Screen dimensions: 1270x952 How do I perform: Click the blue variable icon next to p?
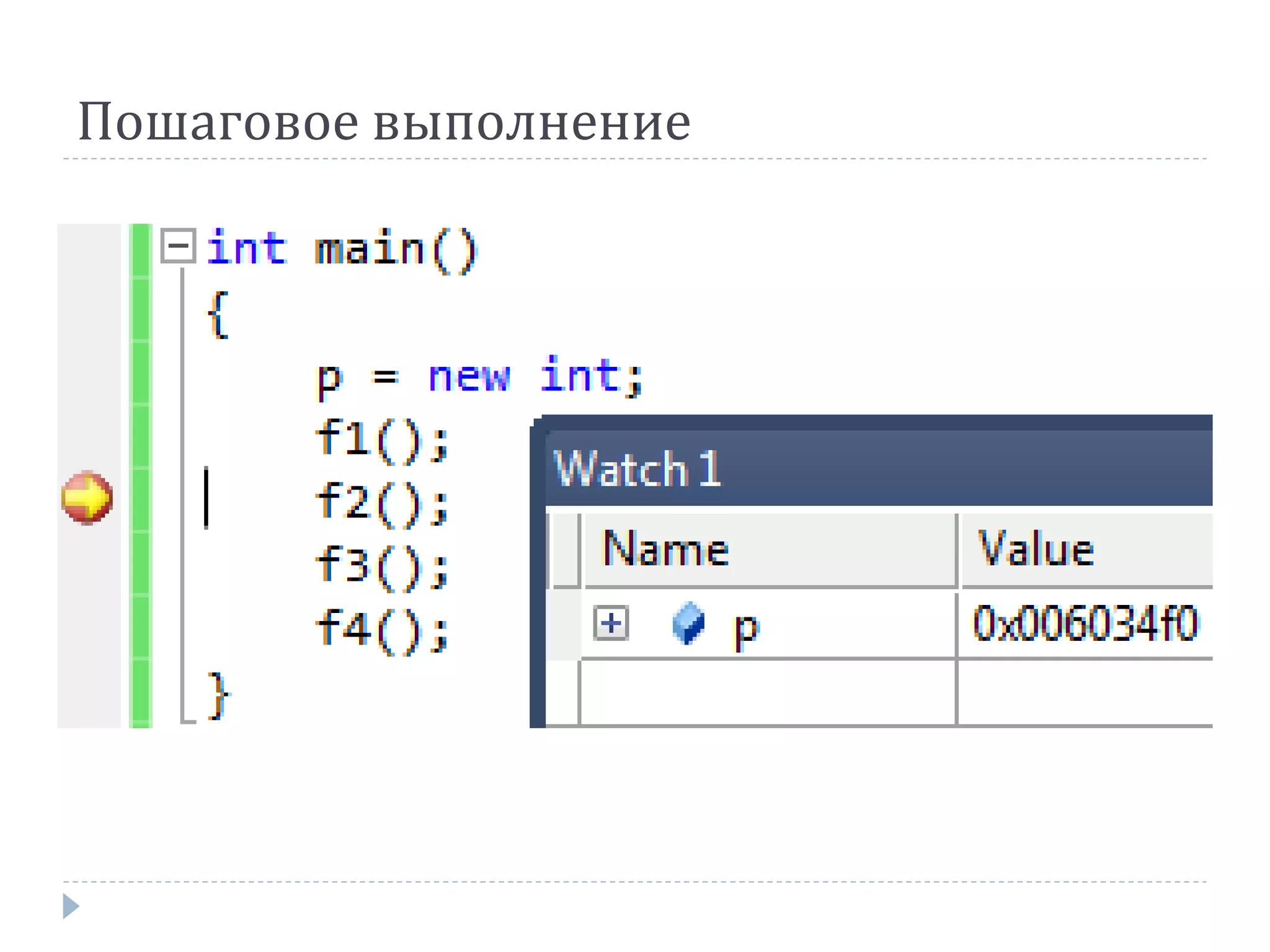[688, 623]
